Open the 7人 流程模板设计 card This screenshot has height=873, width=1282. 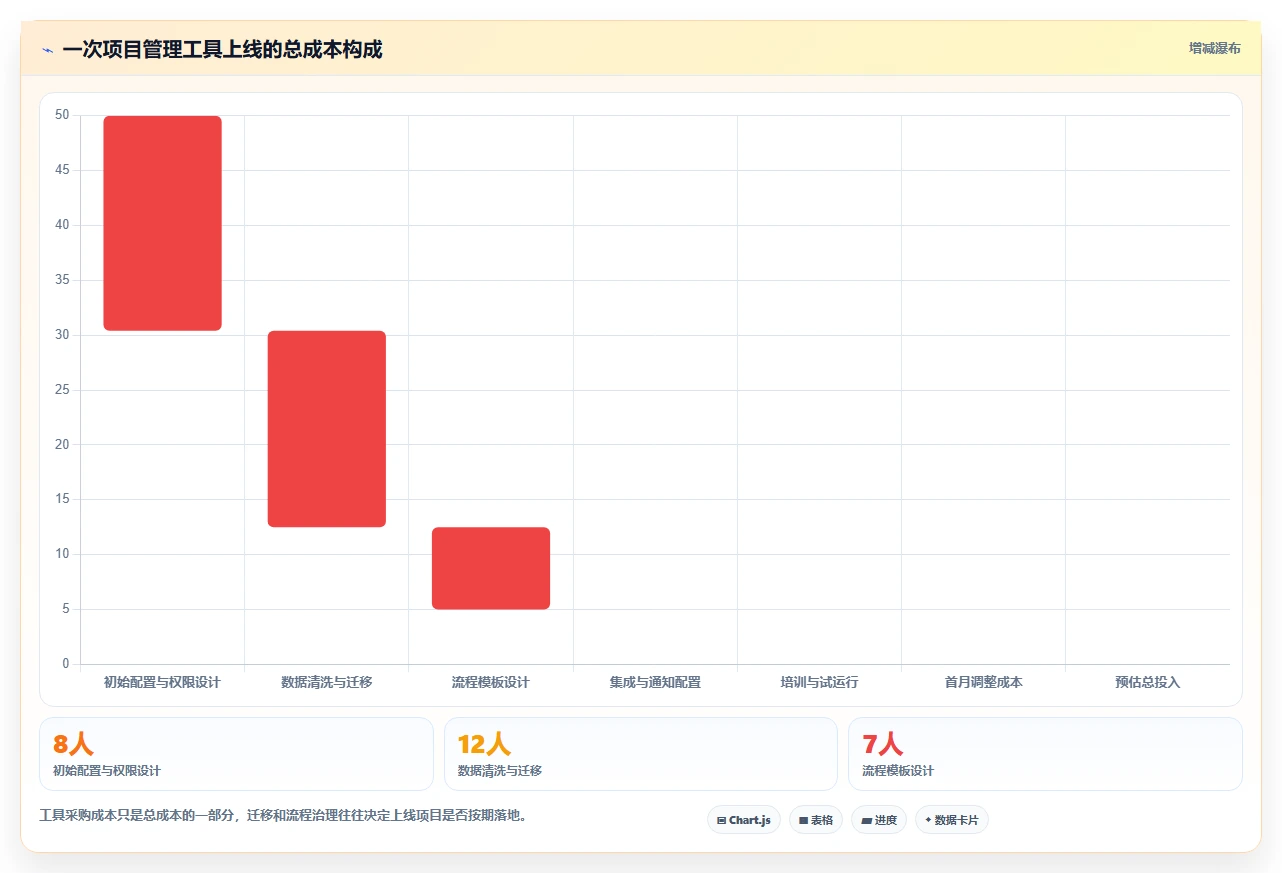point(1045,754)
